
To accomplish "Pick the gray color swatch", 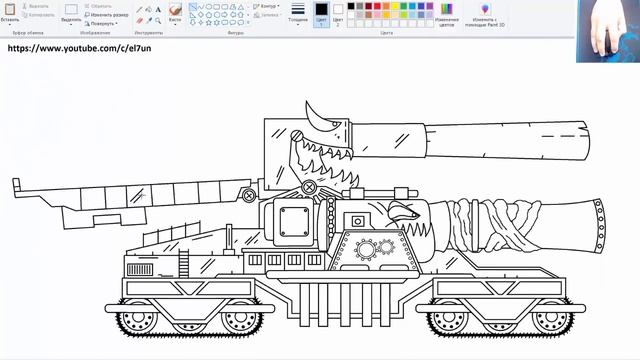I will click(360, 6).
